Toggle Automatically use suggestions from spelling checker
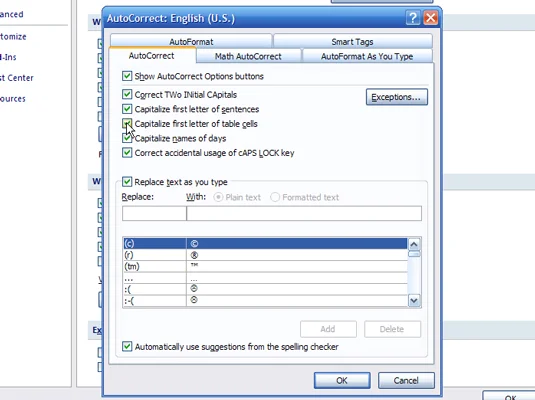 pyautogui.click(x=127, y=347)
